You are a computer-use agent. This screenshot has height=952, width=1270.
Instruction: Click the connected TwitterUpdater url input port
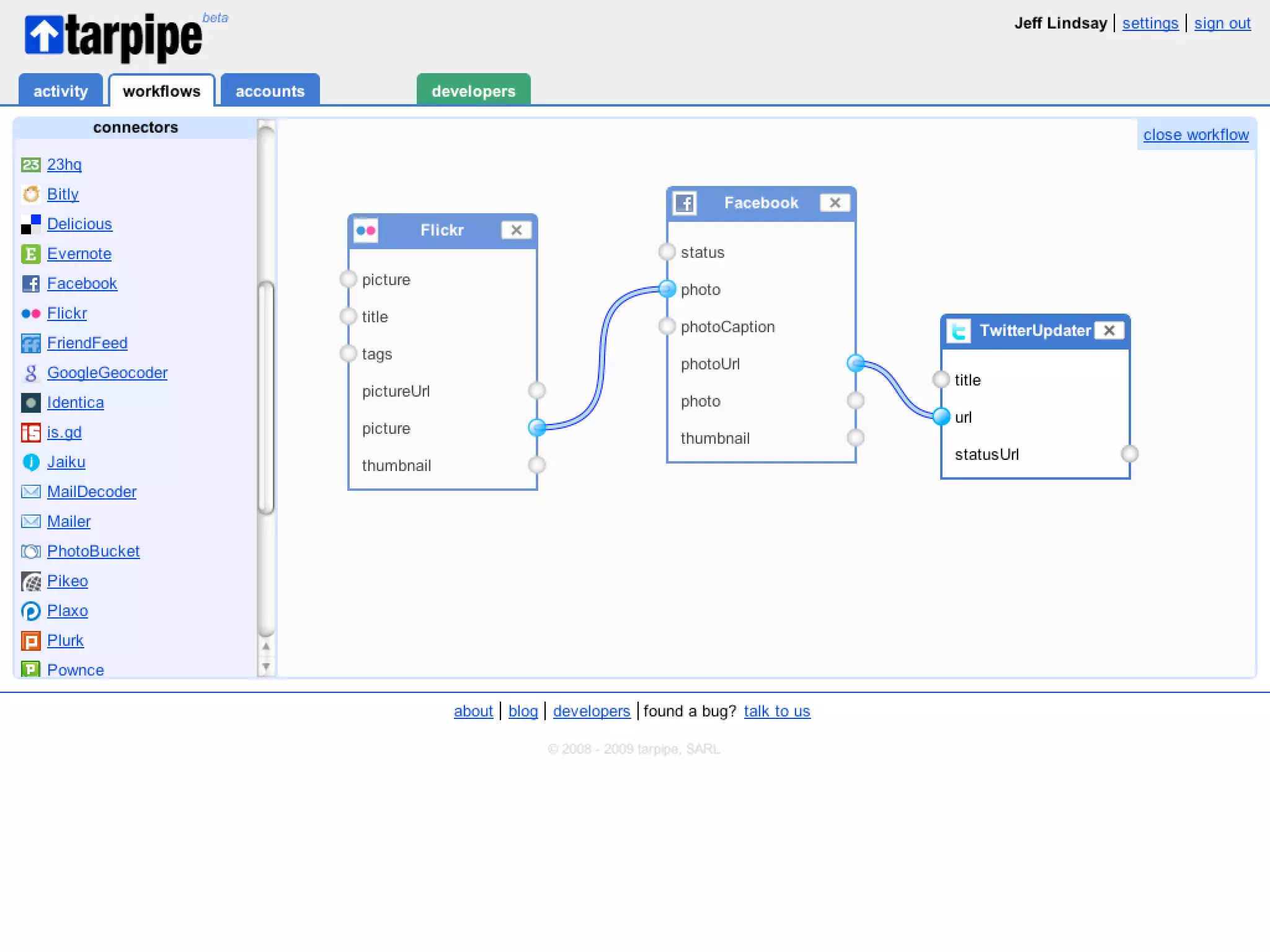pyautogui.click(x=941, y=416)
